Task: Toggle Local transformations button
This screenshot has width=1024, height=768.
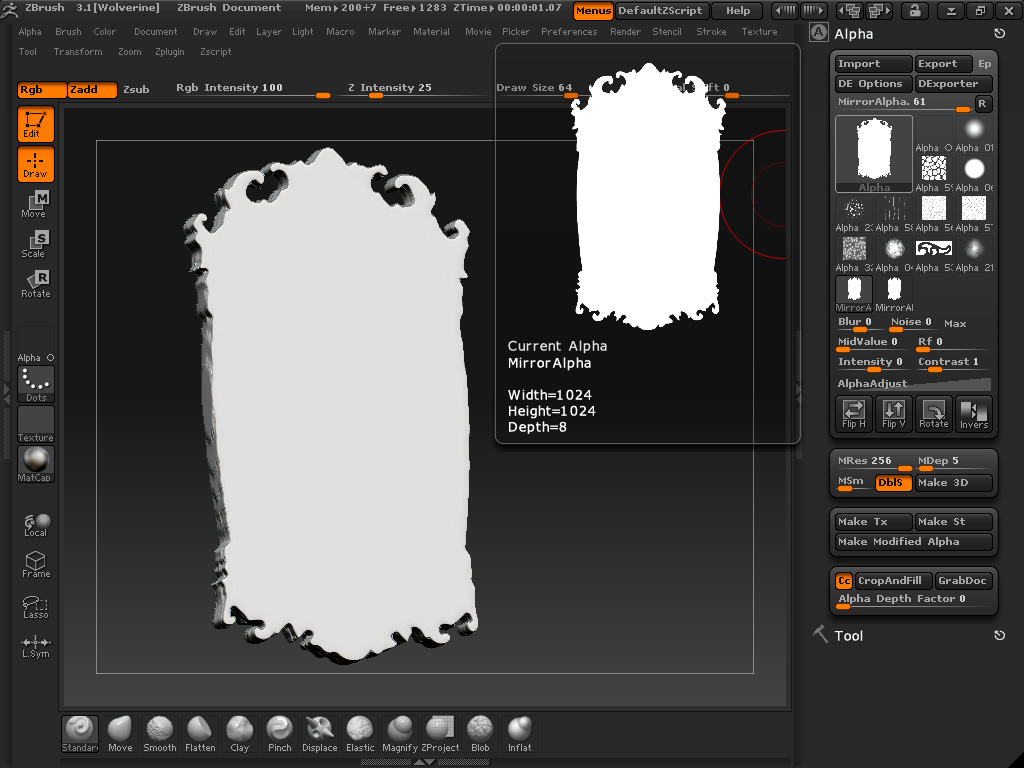Action: click(35, 525)
